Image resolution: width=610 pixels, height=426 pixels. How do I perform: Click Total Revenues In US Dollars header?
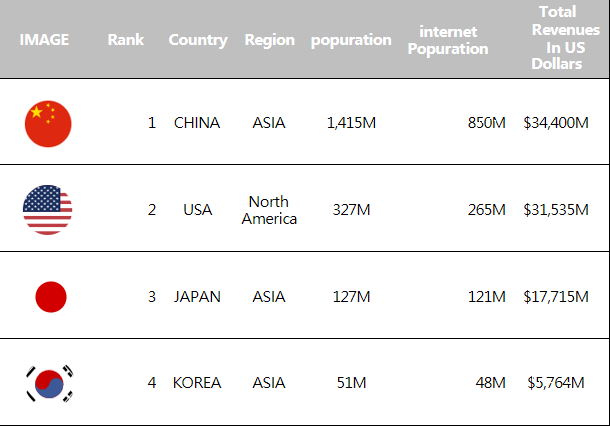click(565, 38)
